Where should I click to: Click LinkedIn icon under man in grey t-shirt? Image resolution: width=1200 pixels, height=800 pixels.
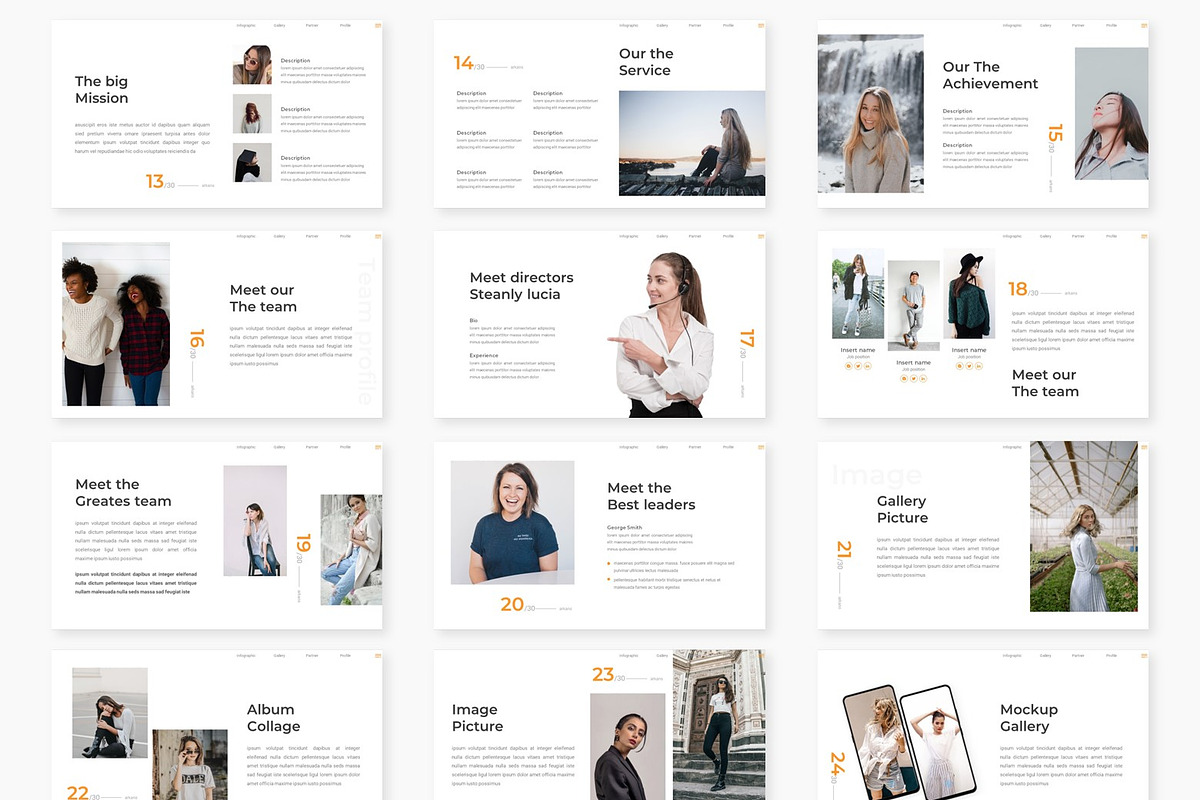[922, 379]
